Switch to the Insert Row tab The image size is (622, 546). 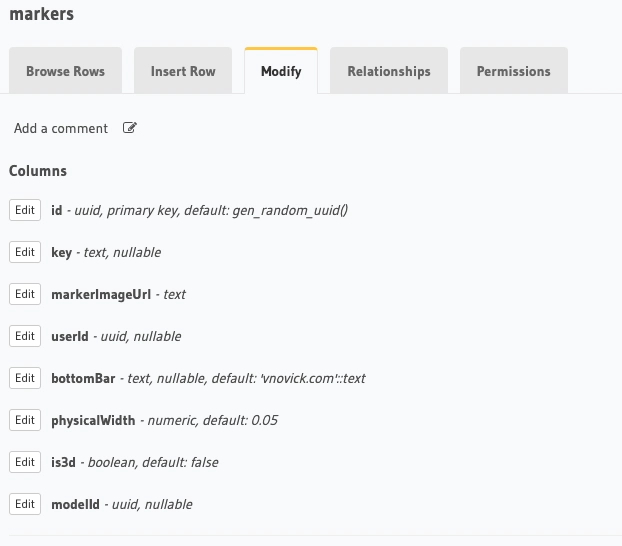pos(183,71)
